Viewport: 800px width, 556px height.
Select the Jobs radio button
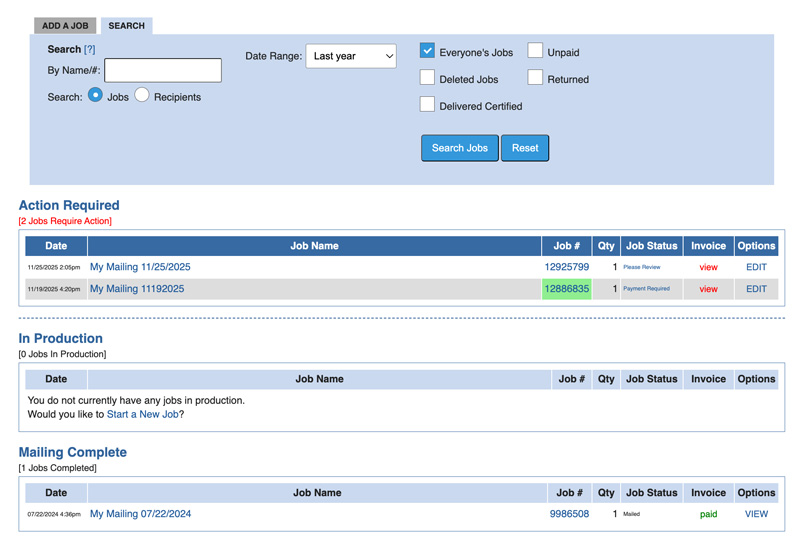point(96,95)
